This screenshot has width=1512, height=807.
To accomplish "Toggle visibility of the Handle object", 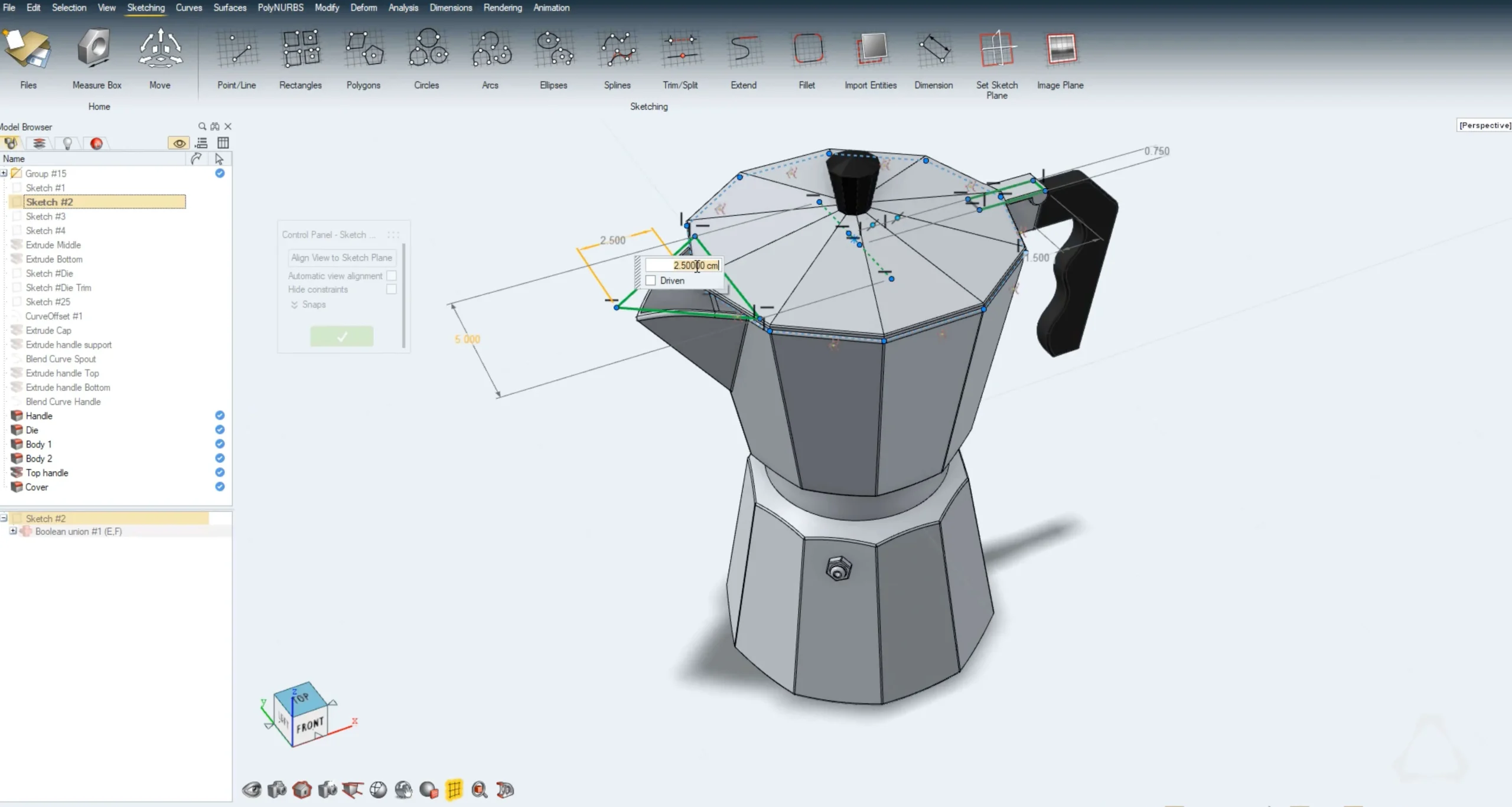I will pyautogui.click(x=220, y=416).
